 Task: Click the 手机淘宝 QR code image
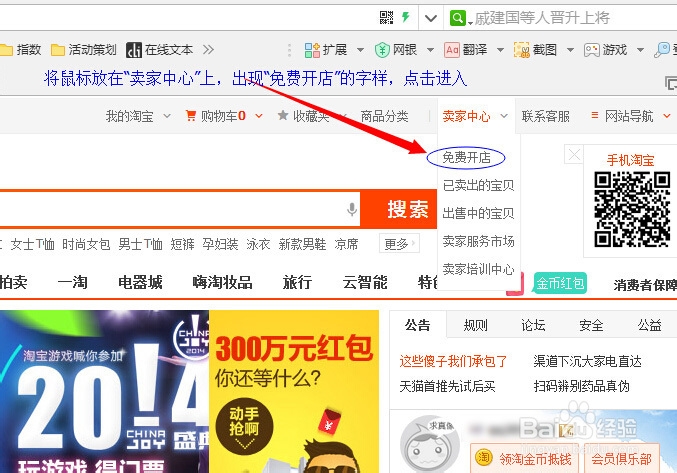632,209
